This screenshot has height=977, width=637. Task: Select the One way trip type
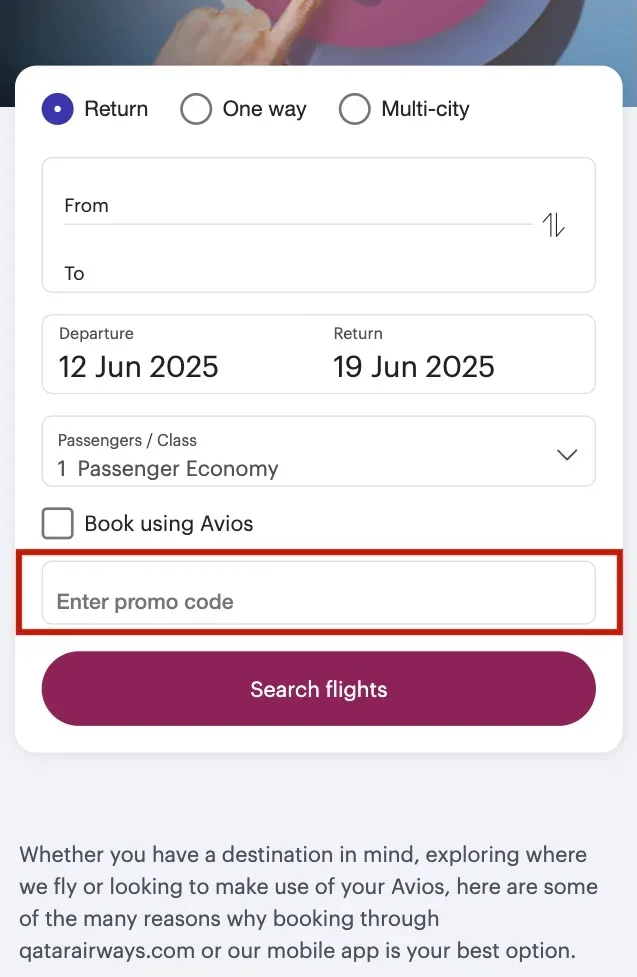[196, 108]
